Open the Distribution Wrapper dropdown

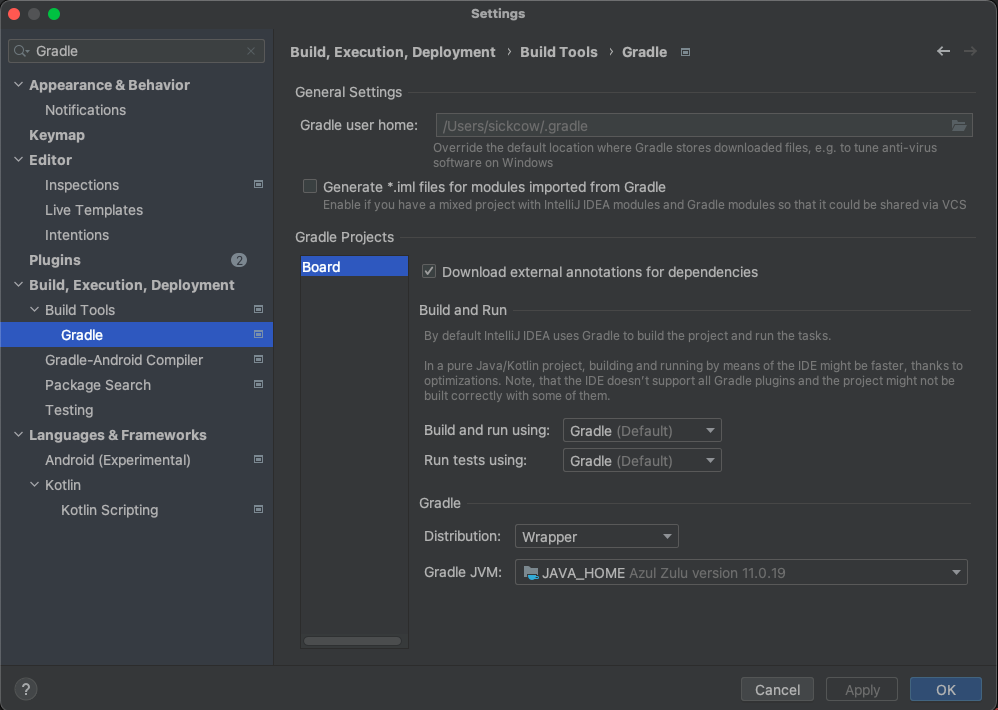[596, 536]
